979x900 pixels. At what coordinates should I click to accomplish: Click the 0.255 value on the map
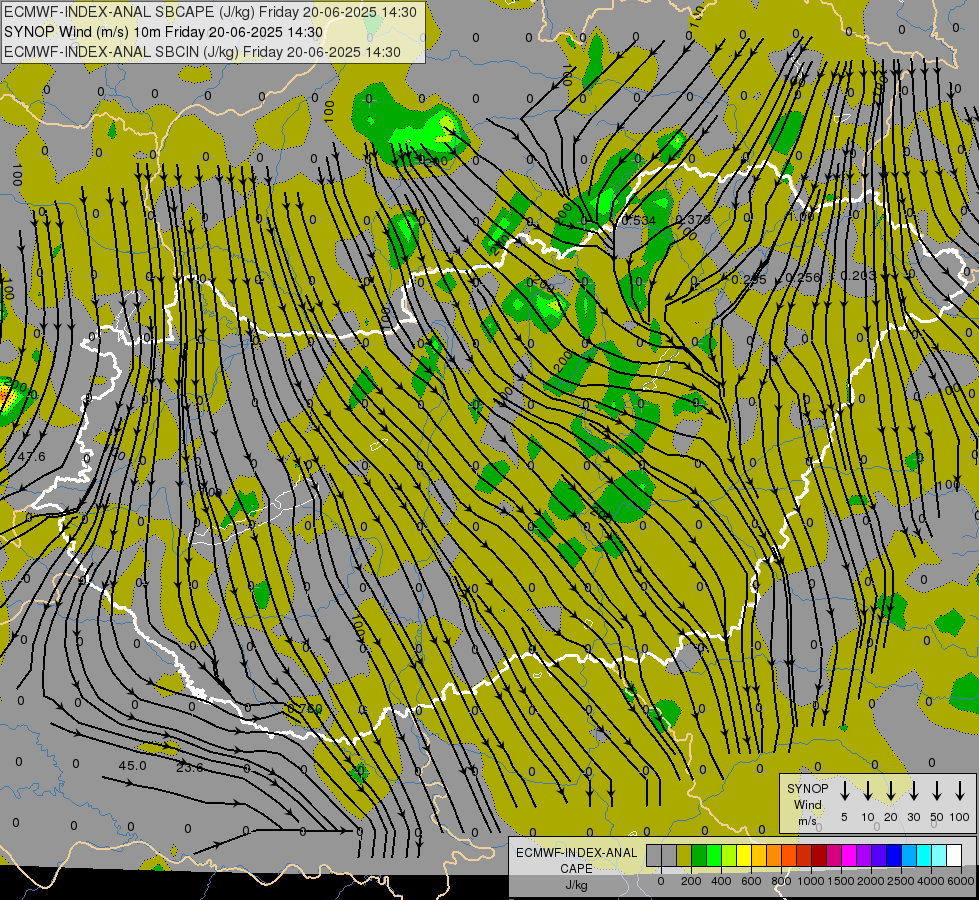[749, 279]
